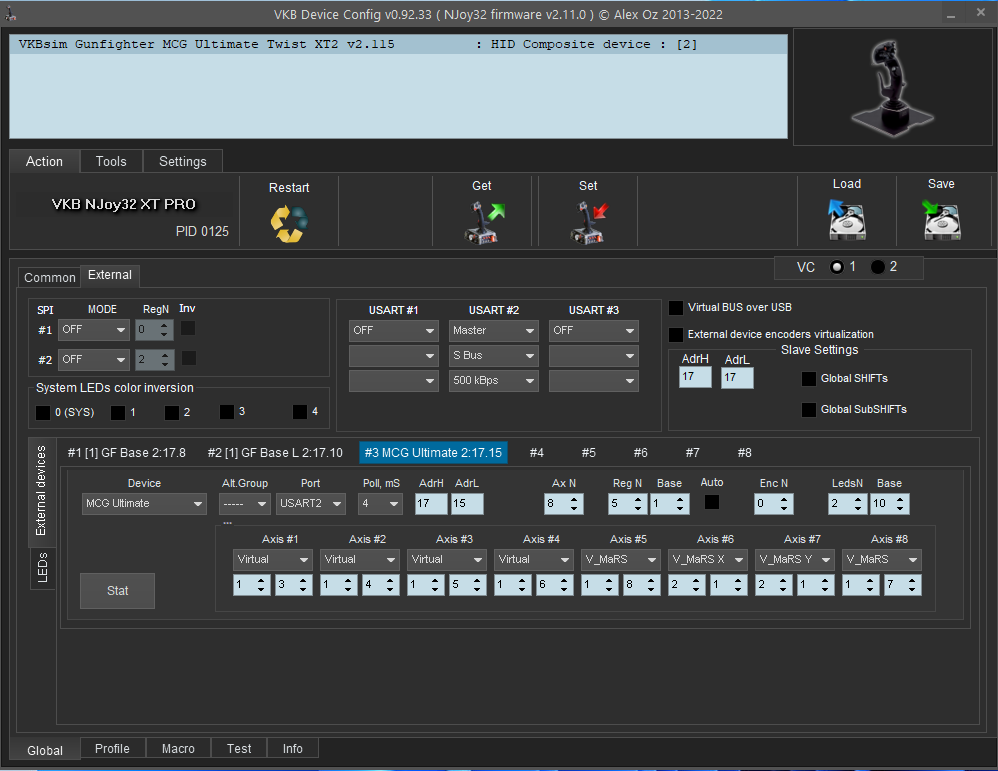Click the app icon in the title bar
This screenshot has height=771, width=998.
[11, 14]
